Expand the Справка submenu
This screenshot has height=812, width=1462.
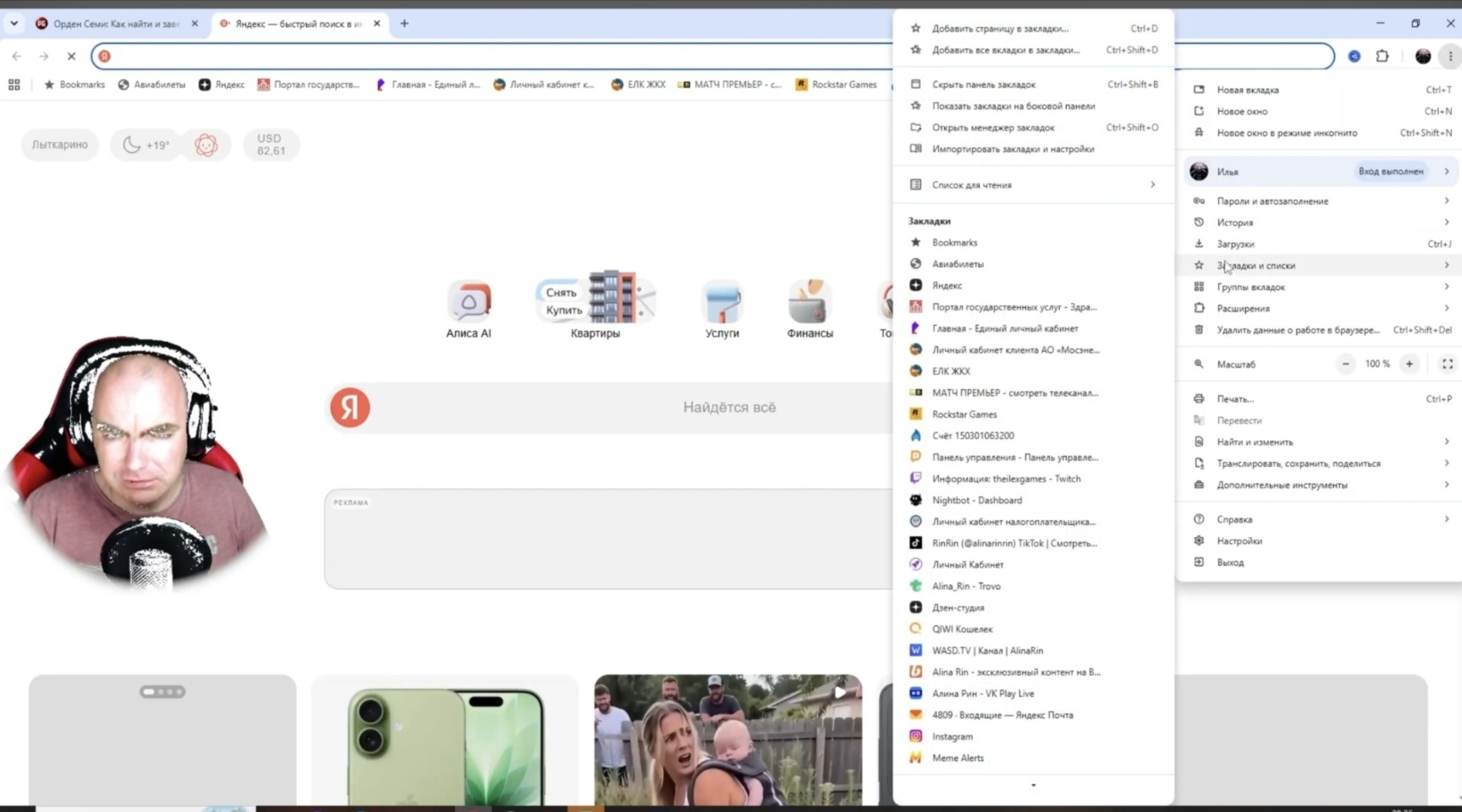(1322, 519)
